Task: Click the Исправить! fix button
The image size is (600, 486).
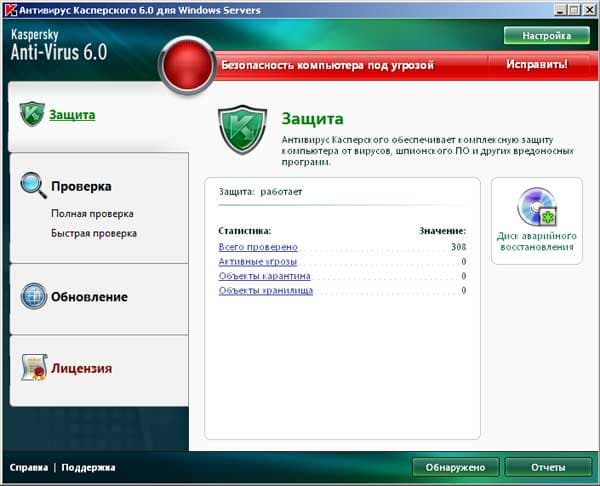Action: pos(536,64)
